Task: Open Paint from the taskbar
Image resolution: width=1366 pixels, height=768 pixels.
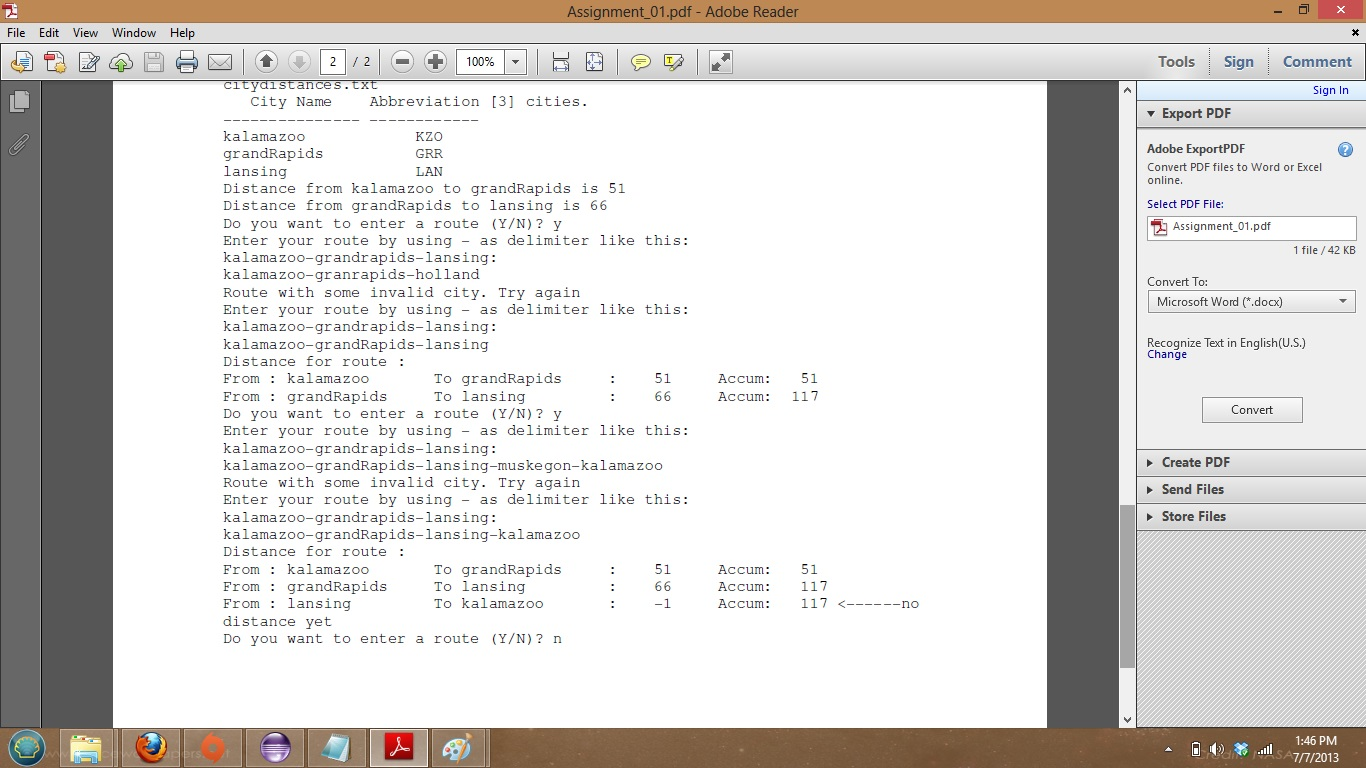Action: pos(457,748)
